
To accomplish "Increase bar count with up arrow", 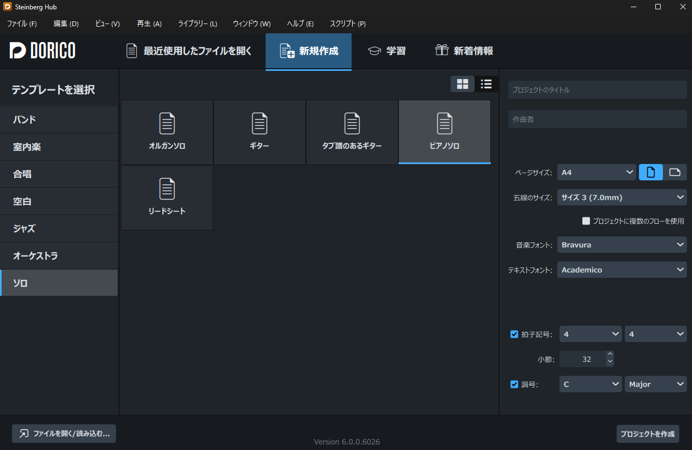I will click(610, 355).
